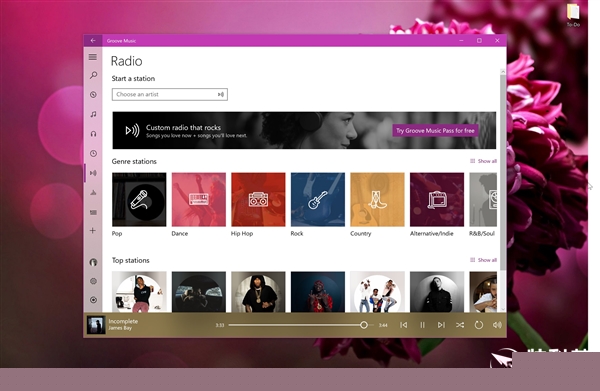This screenshot has height=391, width=600.
Task: Show all Top stations
Action: [x=484, y=260]
